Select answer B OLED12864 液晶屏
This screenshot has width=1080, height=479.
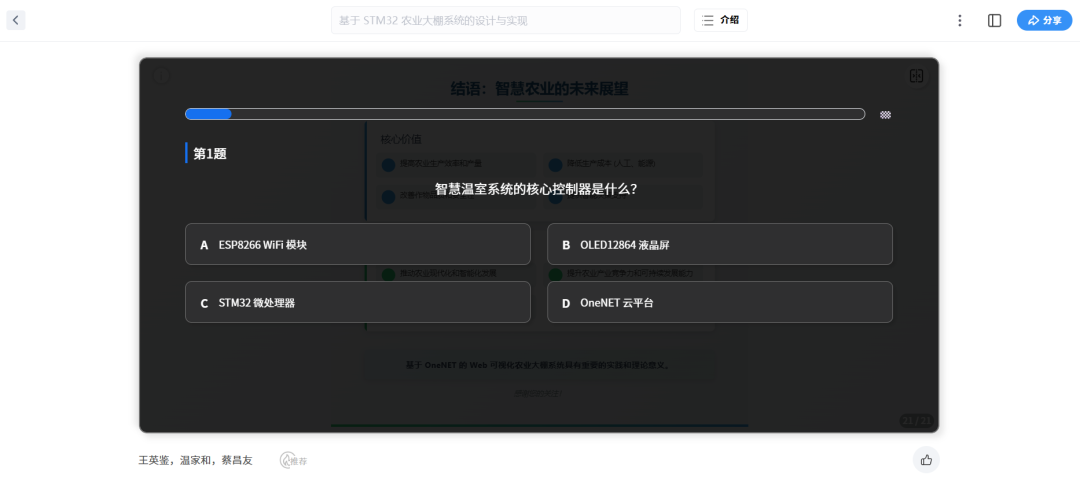(720, 244)
